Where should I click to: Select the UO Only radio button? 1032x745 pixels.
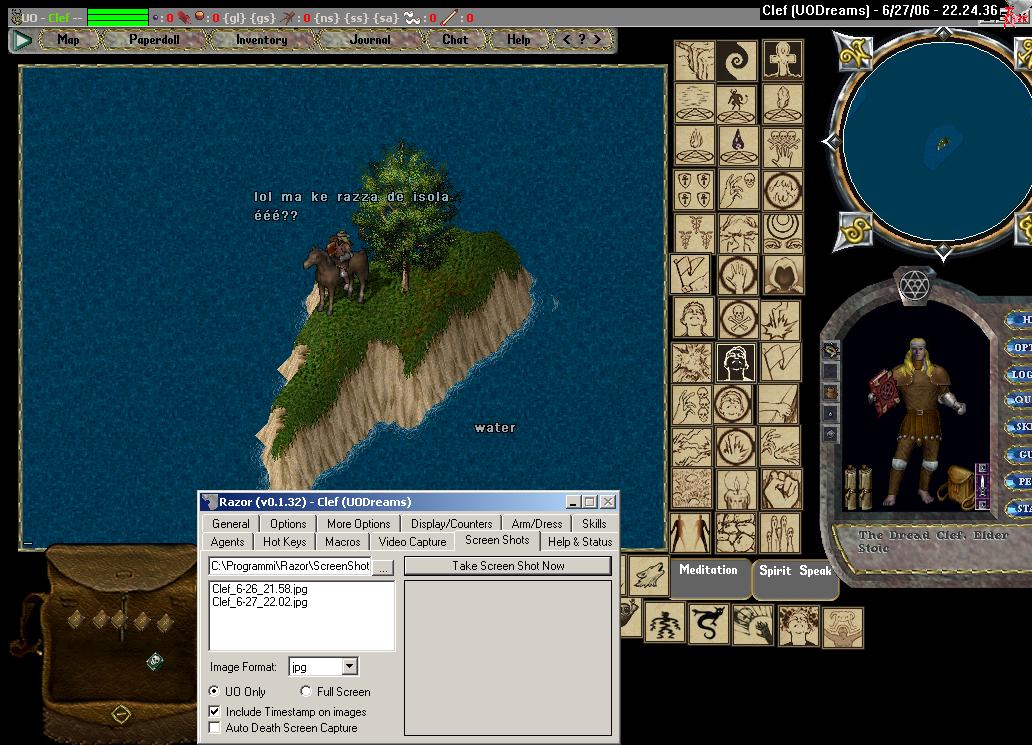[214, 691]
